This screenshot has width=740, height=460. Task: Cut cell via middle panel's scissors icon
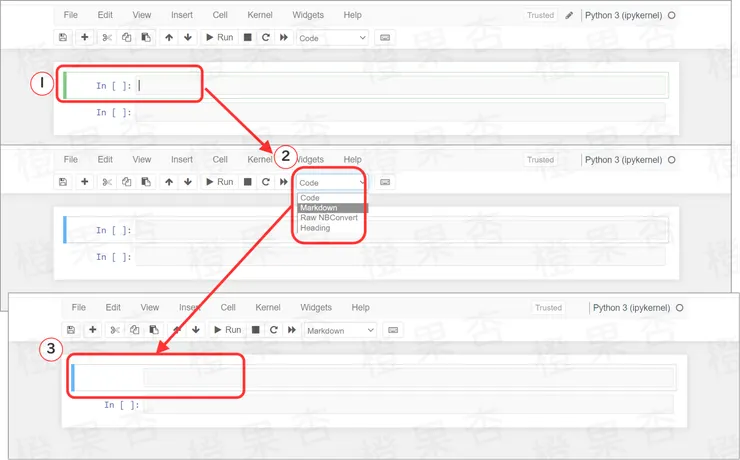pyautogui.click(x=107, y=182)
